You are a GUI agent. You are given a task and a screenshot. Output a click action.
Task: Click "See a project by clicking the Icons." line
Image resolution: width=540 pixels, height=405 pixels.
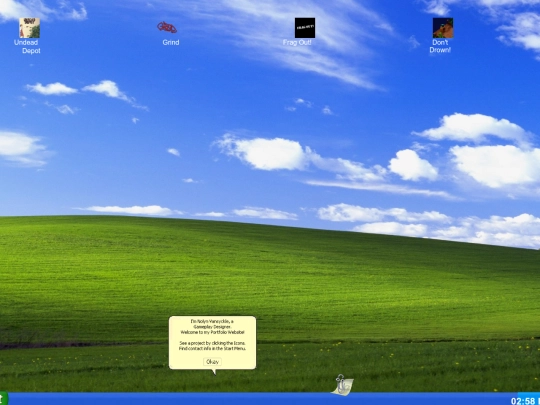212,343
